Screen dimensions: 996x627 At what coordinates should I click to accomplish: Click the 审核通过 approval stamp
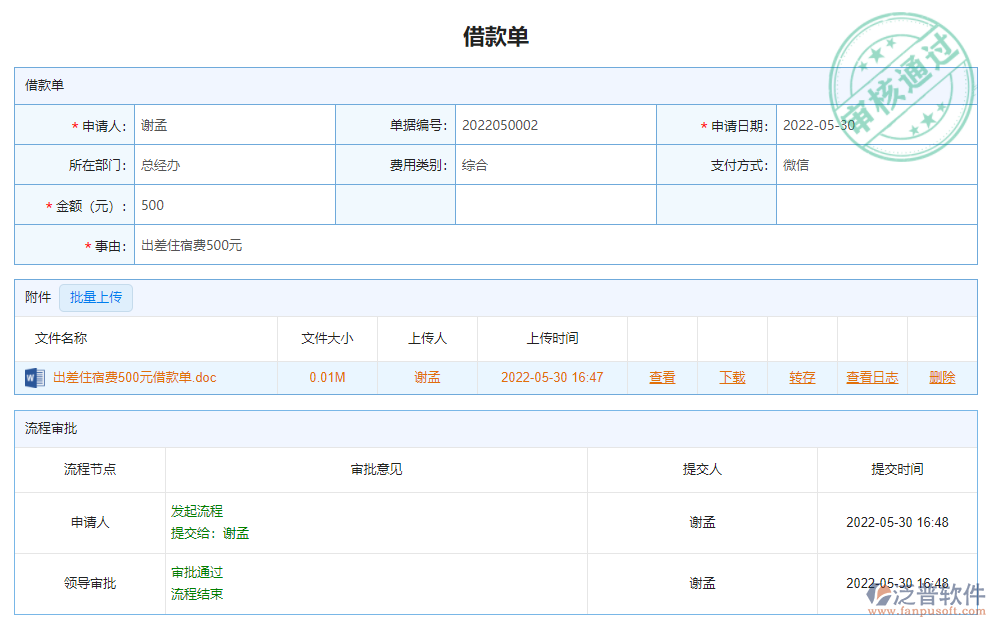coord(901,88)
